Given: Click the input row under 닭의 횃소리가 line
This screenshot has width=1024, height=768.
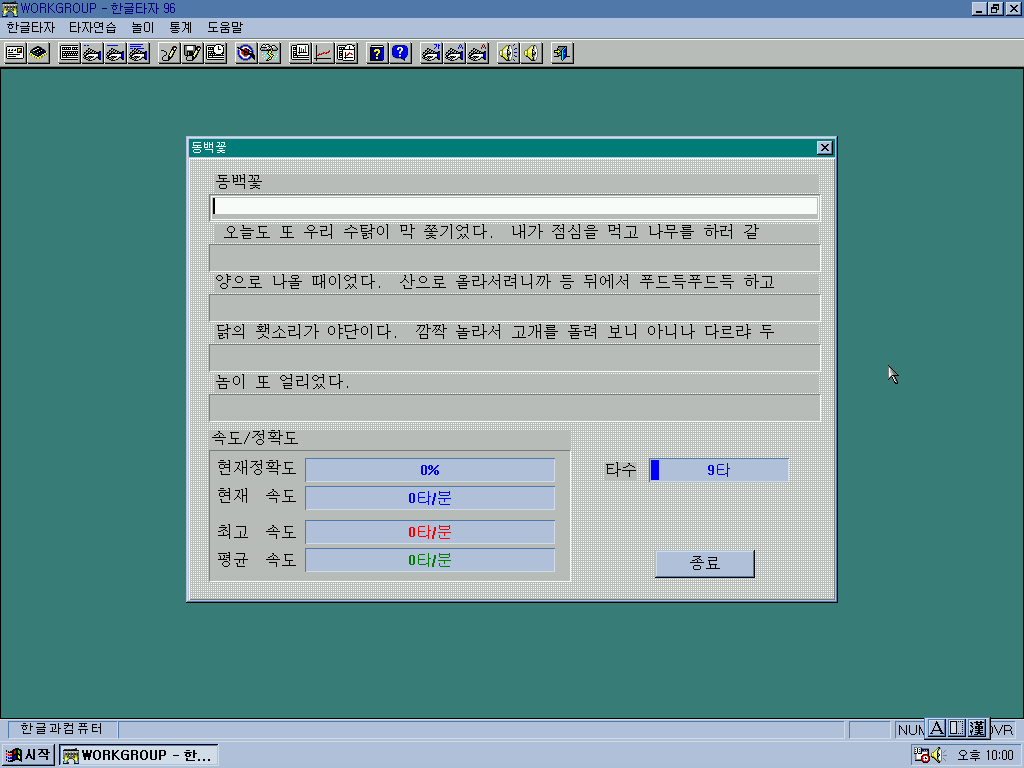Looking at the screenshot, I should 515,358.
